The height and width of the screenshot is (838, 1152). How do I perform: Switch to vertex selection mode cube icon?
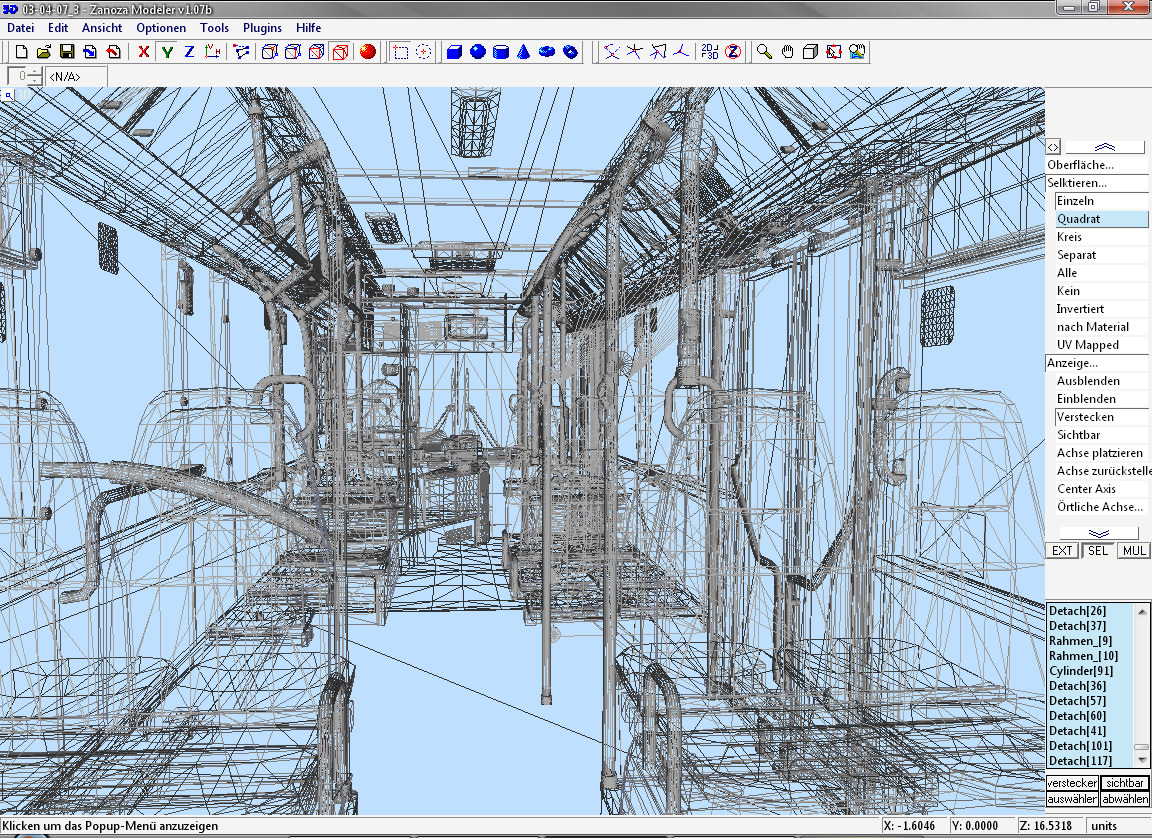click(270, 51)
